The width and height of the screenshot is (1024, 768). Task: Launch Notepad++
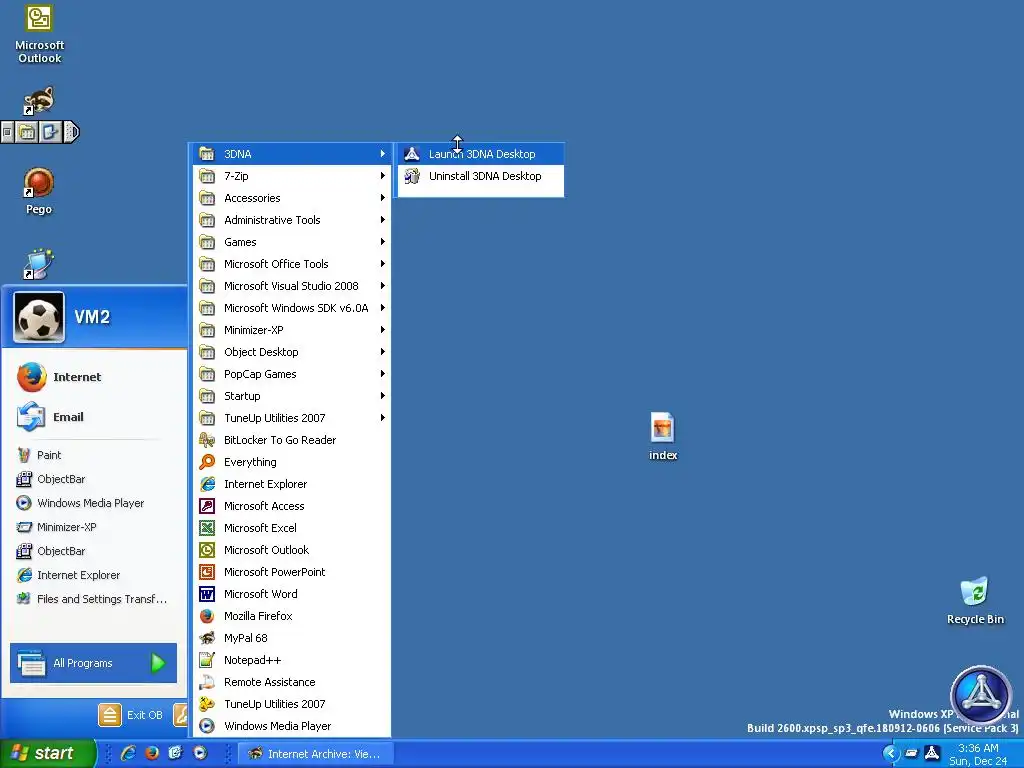pos(292,660)
